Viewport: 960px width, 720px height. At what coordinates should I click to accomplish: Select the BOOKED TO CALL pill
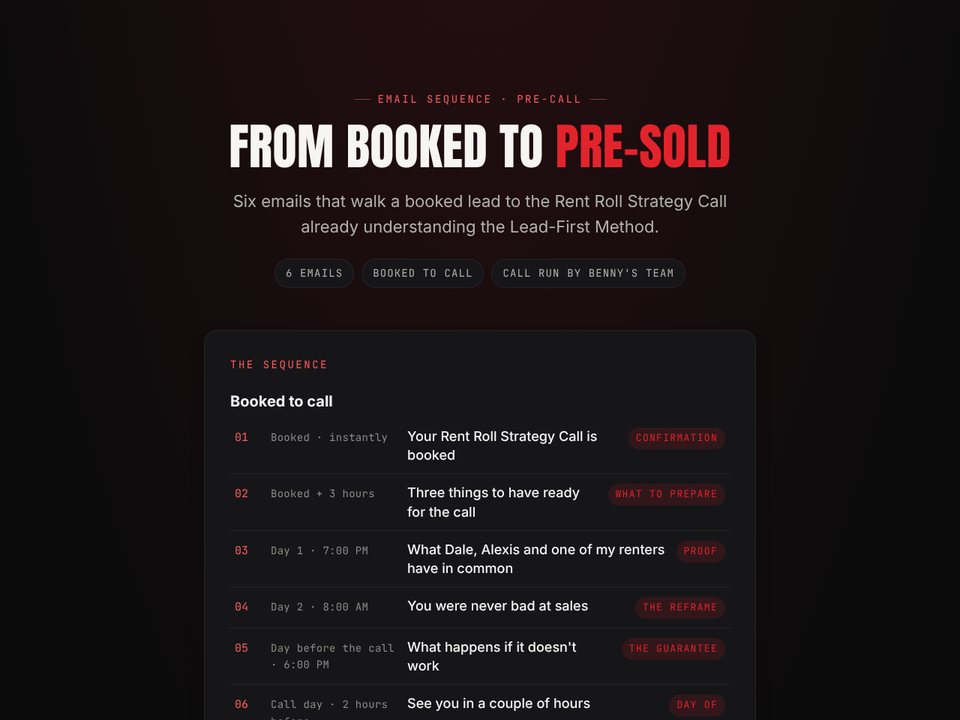(422, 273)
